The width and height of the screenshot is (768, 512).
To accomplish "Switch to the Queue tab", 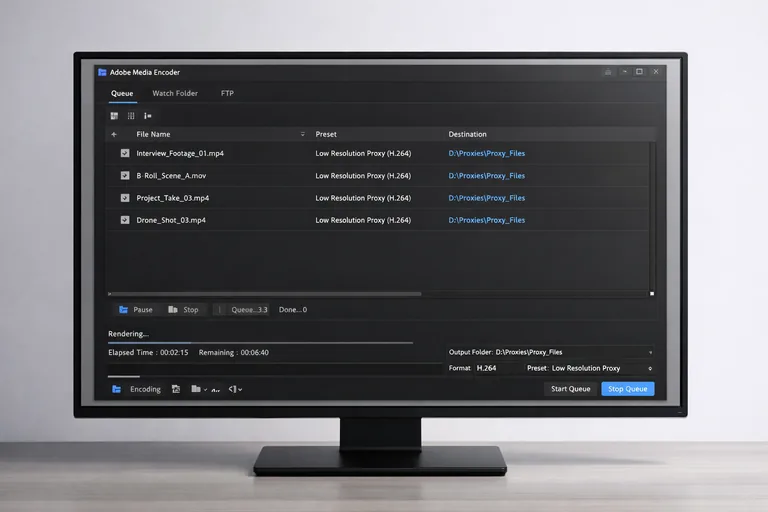I will coord(122,93).
